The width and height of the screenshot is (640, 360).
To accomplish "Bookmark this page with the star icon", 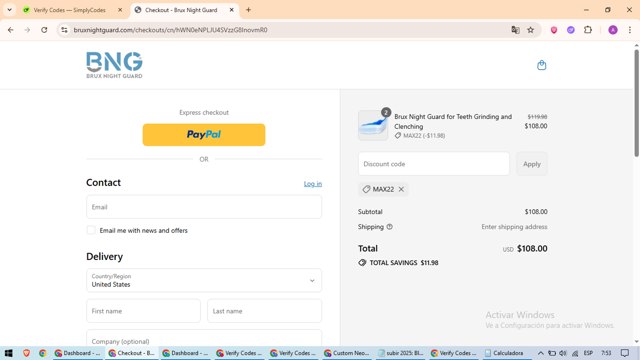I will 531,30.
